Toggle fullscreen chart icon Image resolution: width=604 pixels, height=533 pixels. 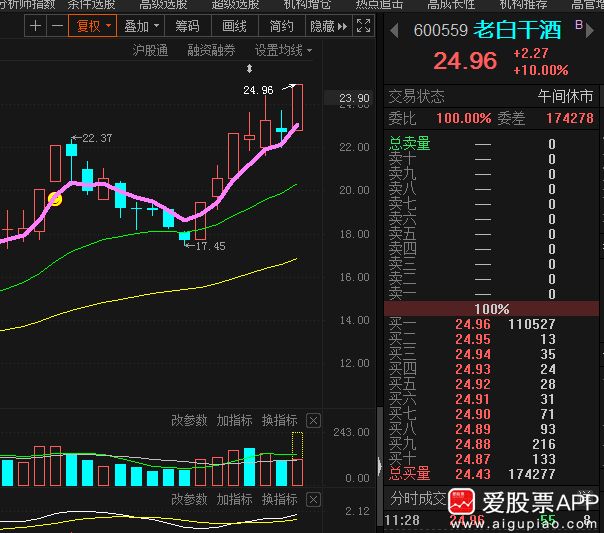point(363,26)
